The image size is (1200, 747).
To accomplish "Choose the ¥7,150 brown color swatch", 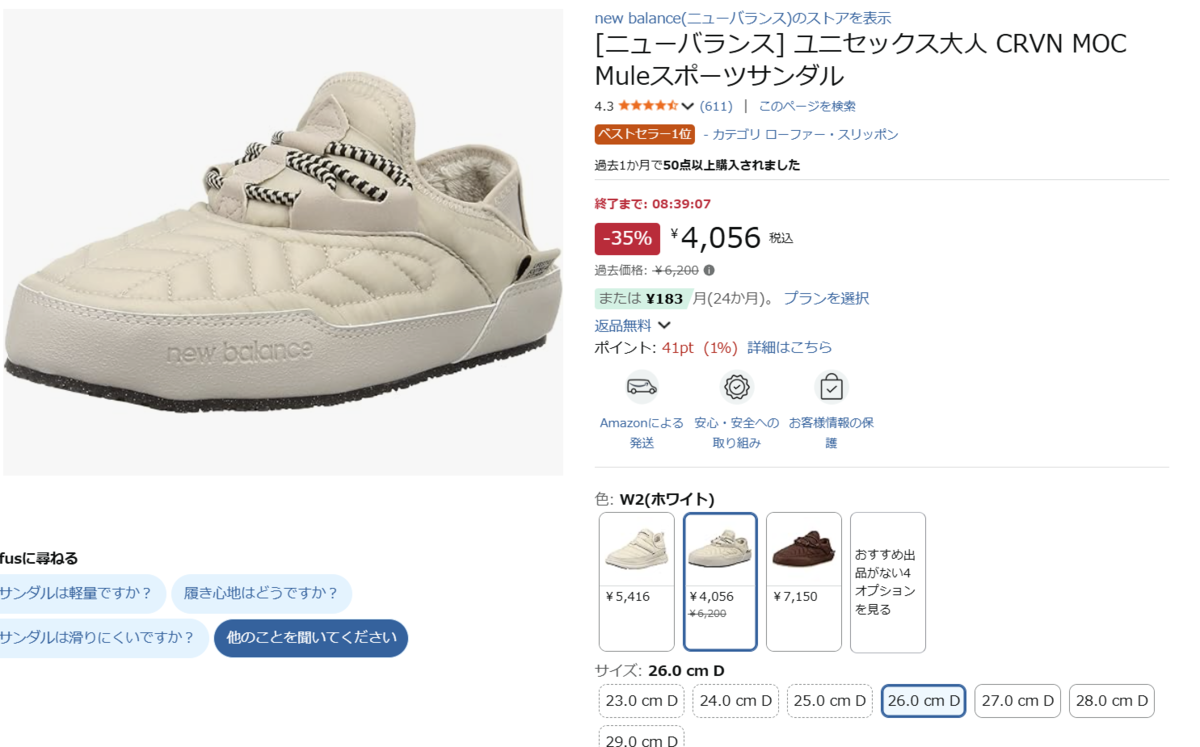I will click(x=803, y=581).
